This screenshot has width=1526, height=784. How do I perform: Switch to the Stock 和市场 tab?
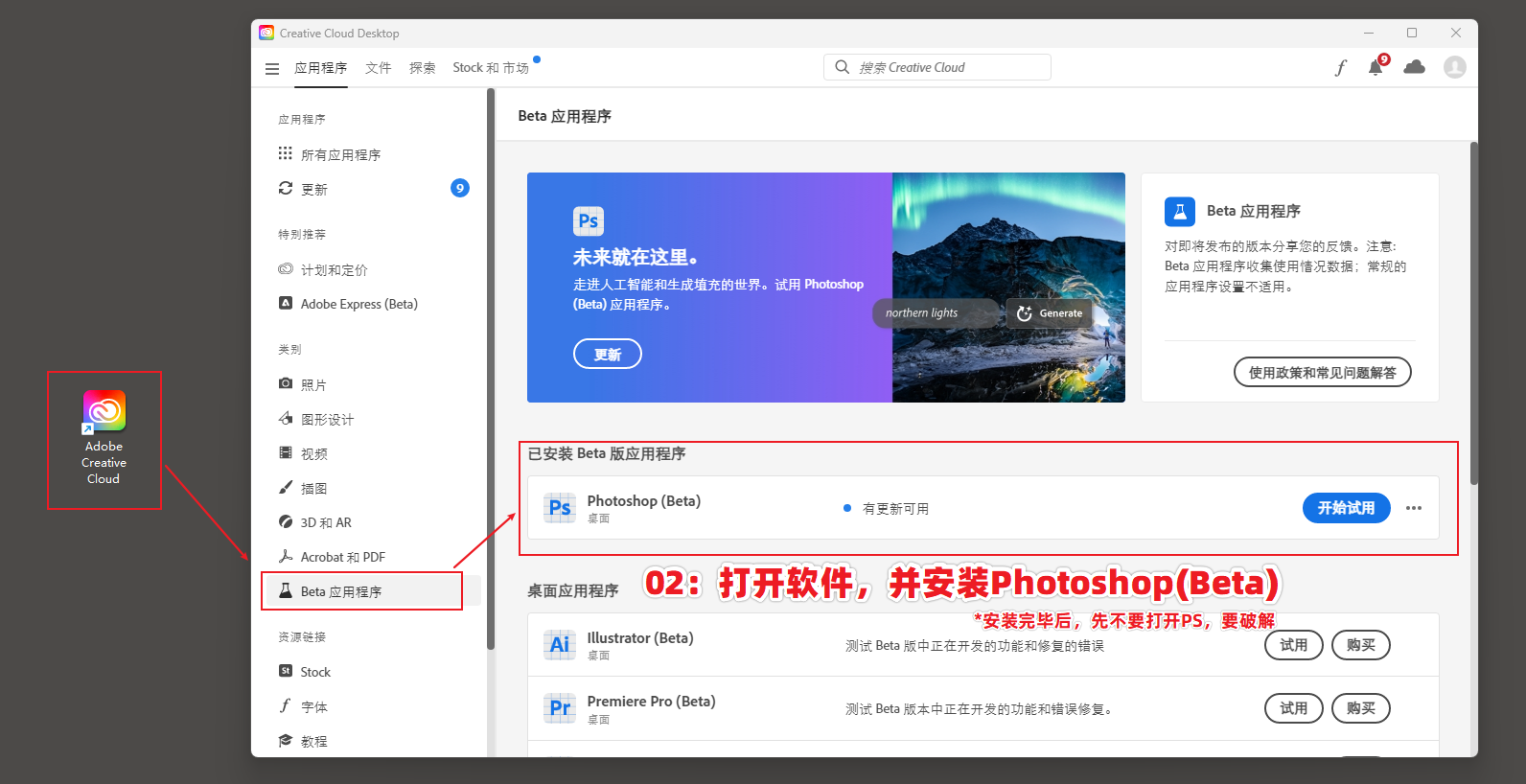[490, 68]
